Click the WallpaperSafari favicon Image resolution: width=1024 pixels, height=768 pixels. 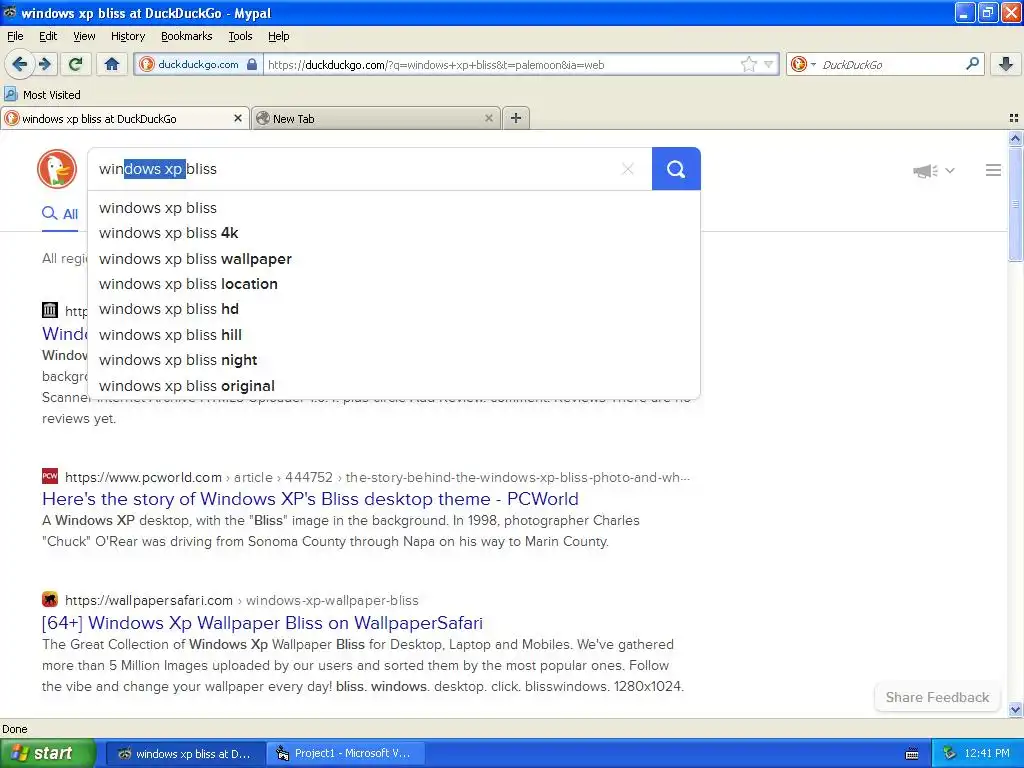click(50, 599)
